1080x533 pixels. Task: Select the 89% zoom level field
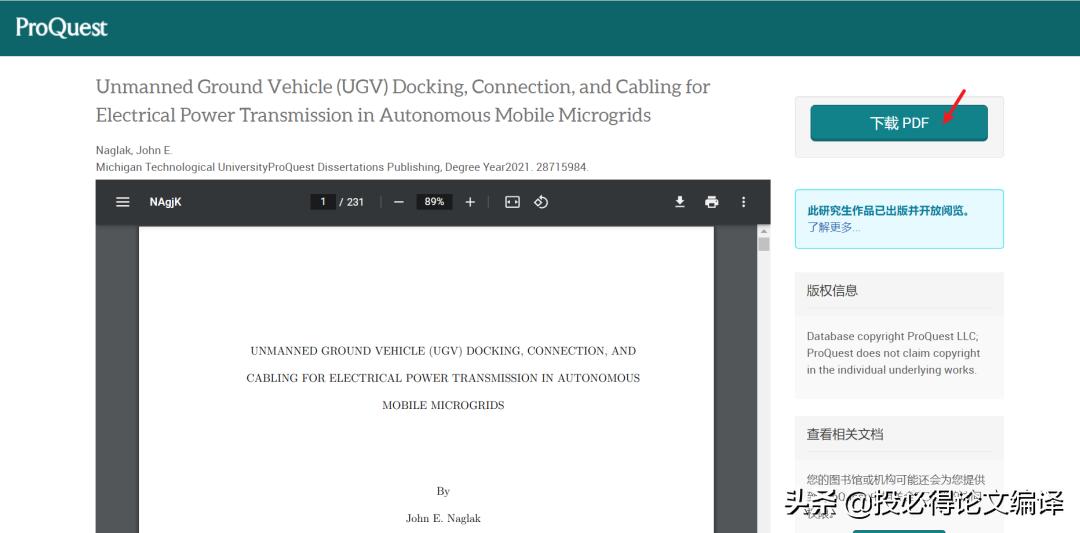434,202
